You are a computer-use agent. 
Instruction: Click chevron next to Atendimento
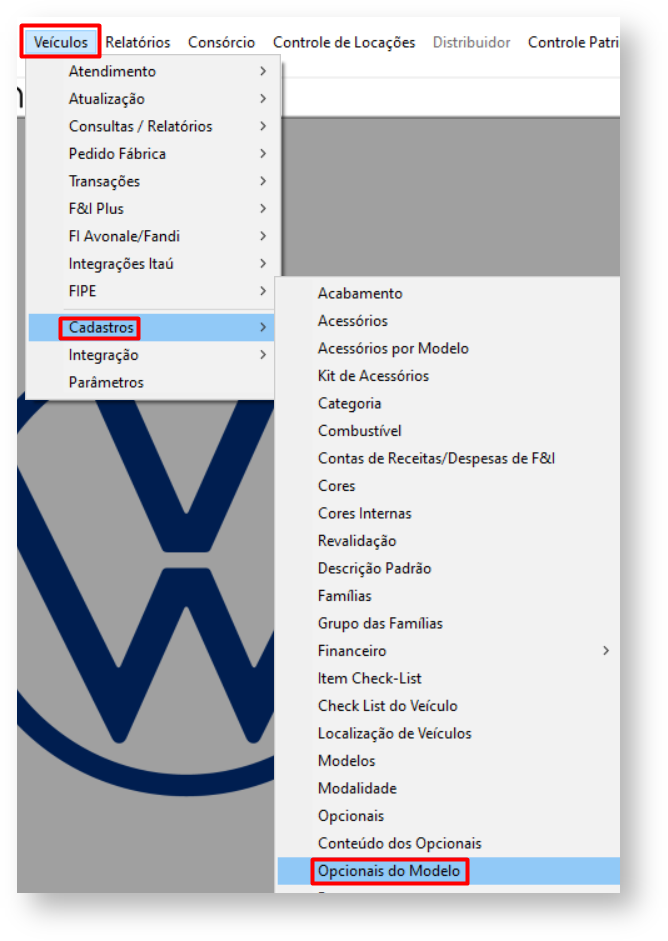tap(263, 71)
